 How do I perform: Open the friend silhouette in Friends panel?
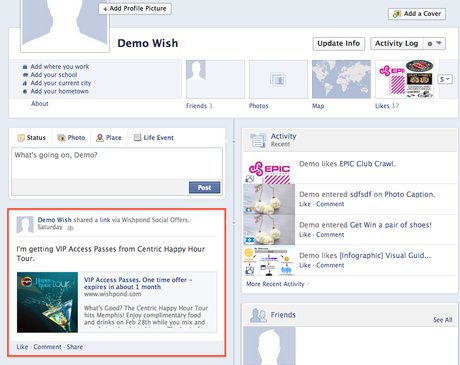[x=269, y=346]
